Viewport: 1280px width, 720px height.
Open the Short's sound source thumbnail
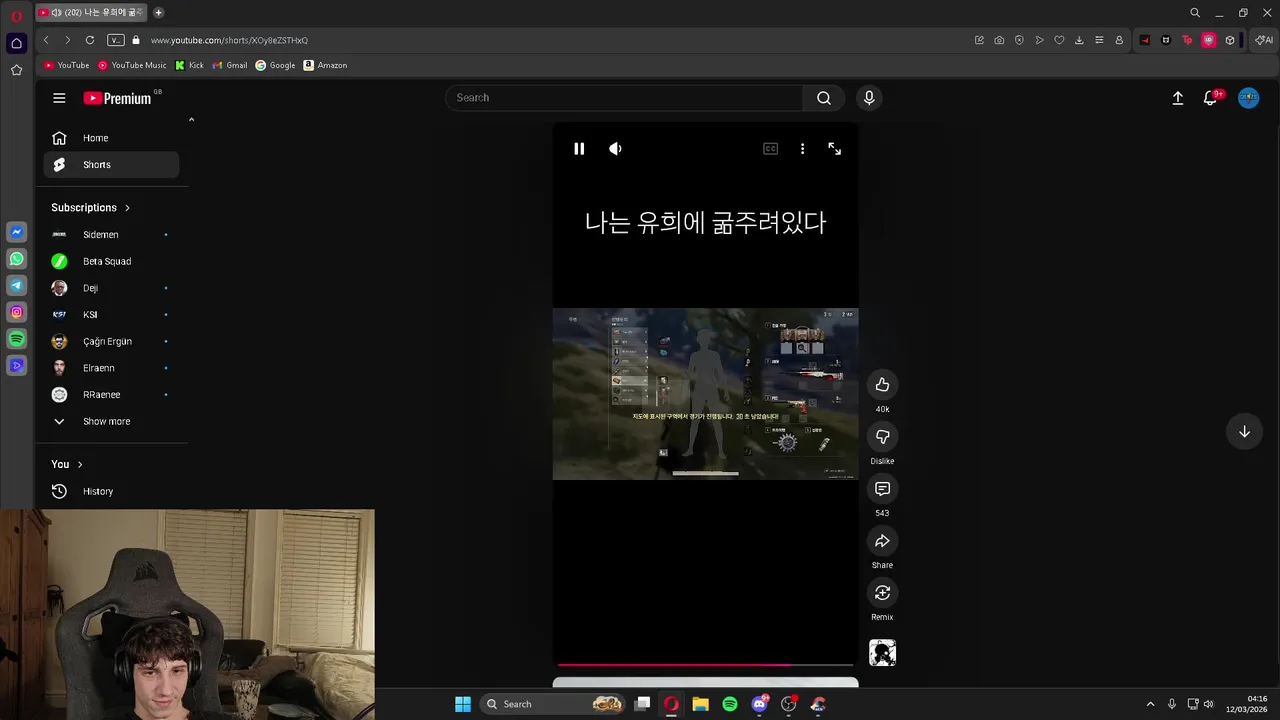click(882, 653)
